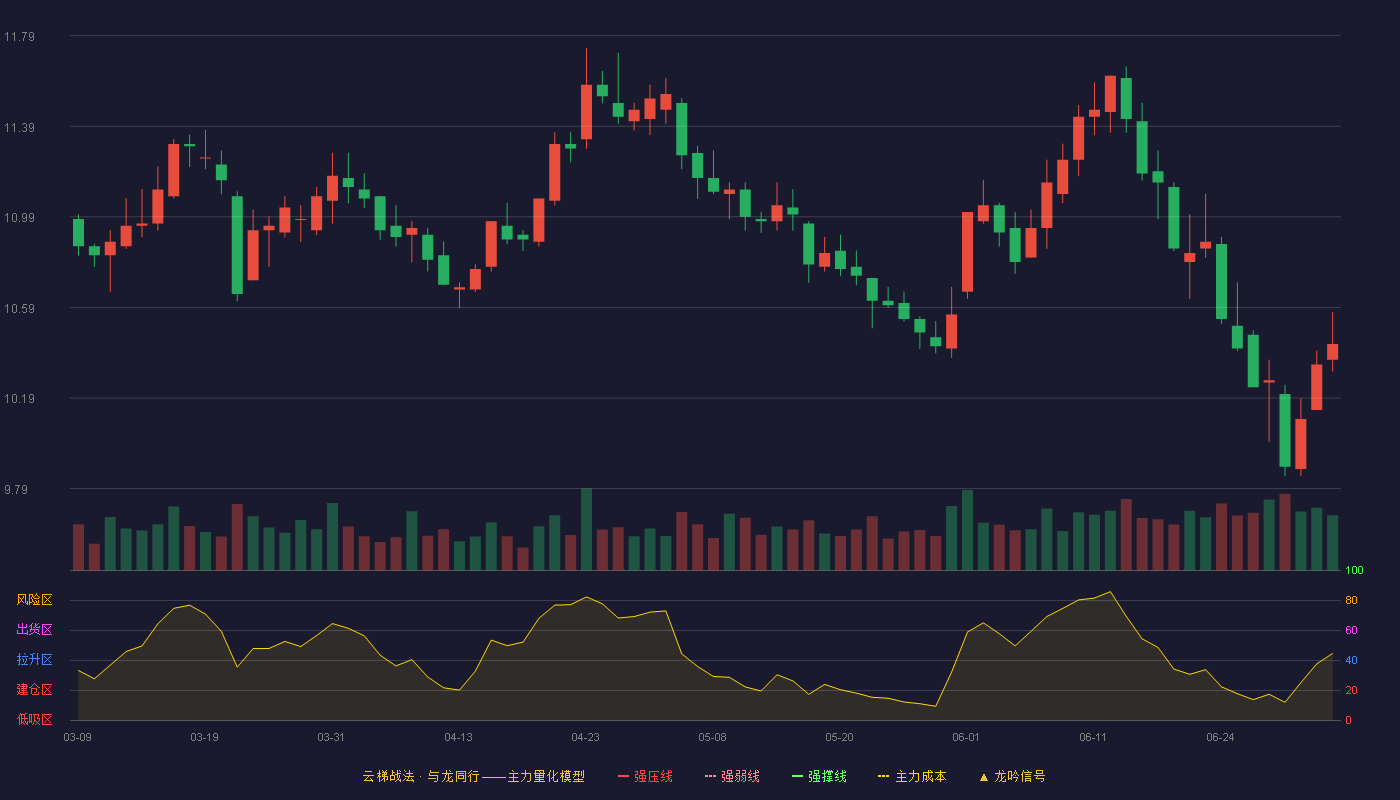Click the 低吸区 zone label
The height and width of the screenshot is (800, 1400).
pyautogui.click(x=35, y=719)
